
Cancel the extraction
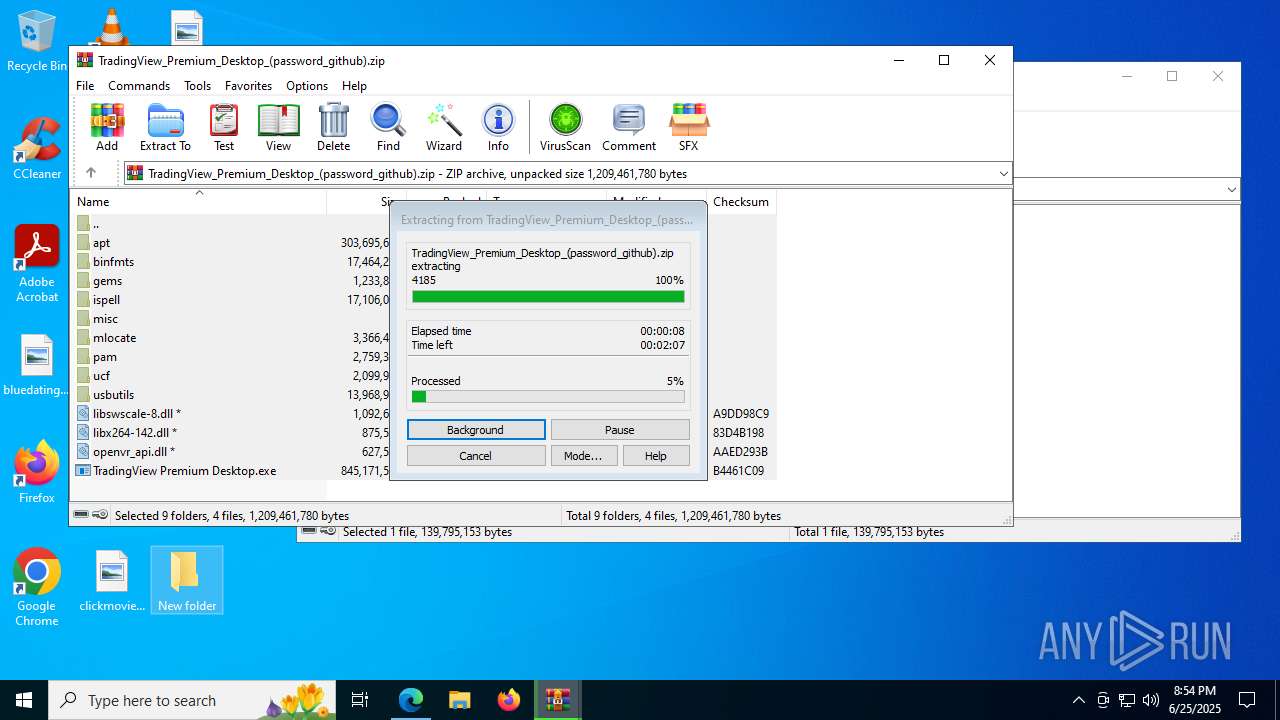(476, 456)
